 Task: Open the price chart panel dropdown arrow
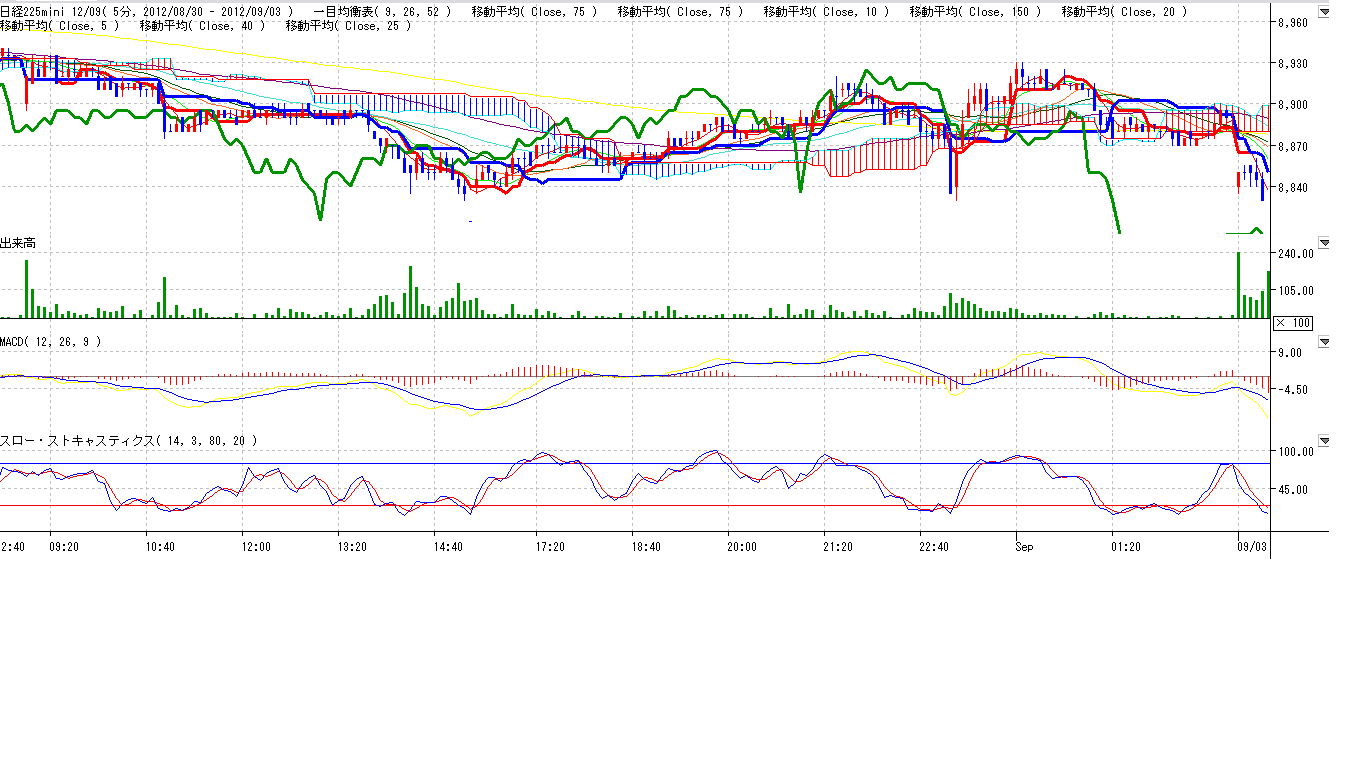[1324, 12]
